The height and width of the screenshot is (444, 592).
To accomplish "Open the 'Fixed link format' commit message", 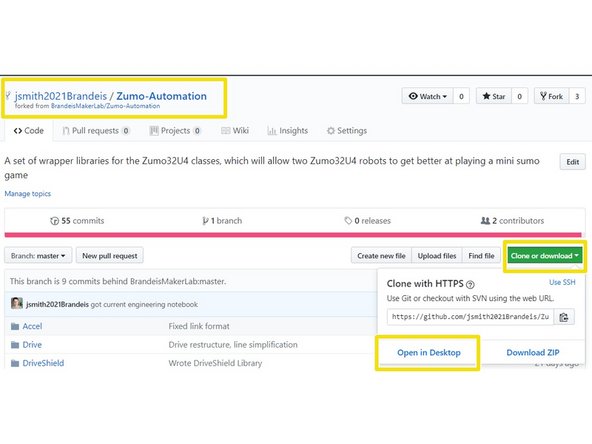I will (199, 326).
